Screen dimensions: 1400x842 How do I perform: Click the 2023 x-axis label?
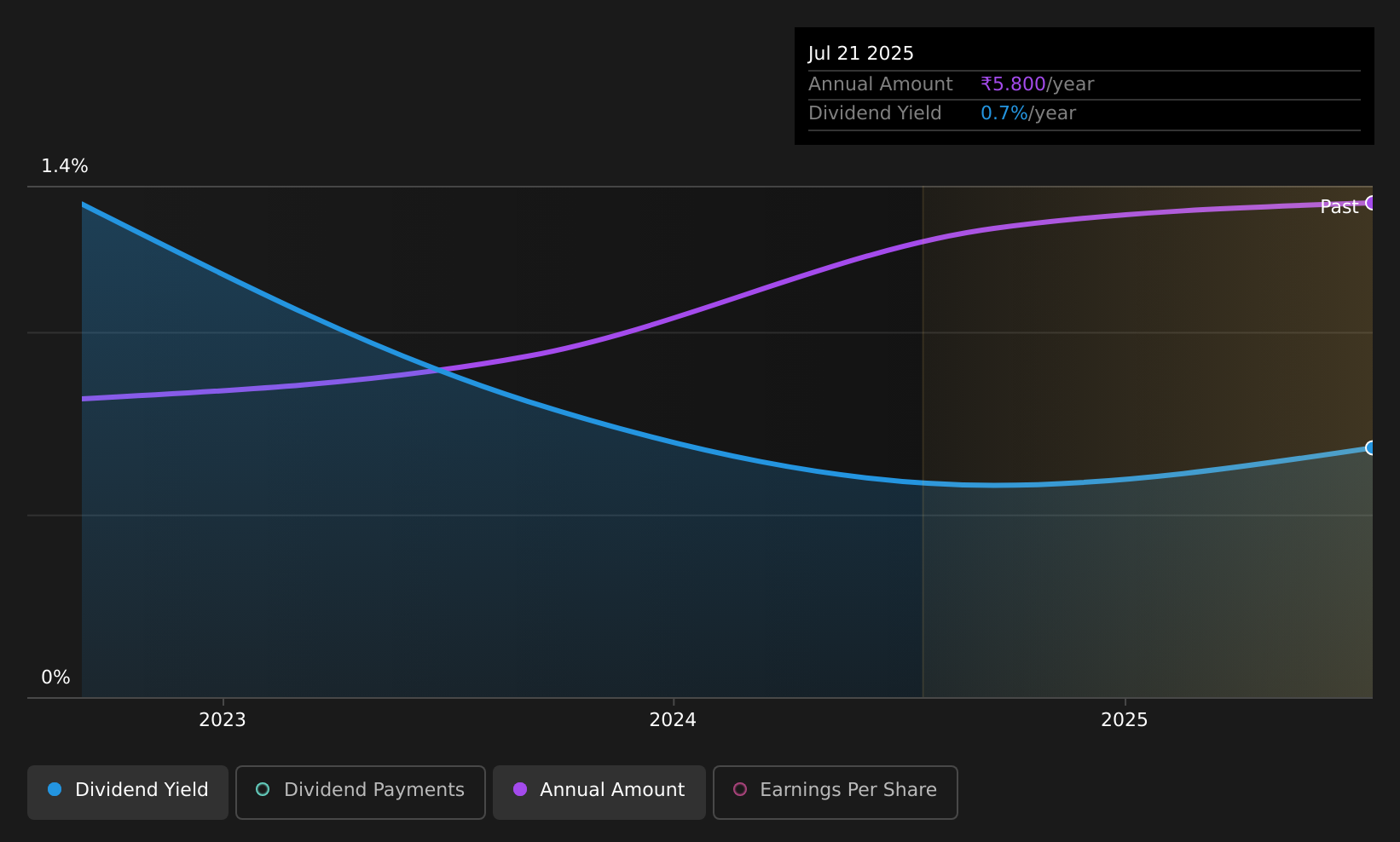(x=223, y=720)
